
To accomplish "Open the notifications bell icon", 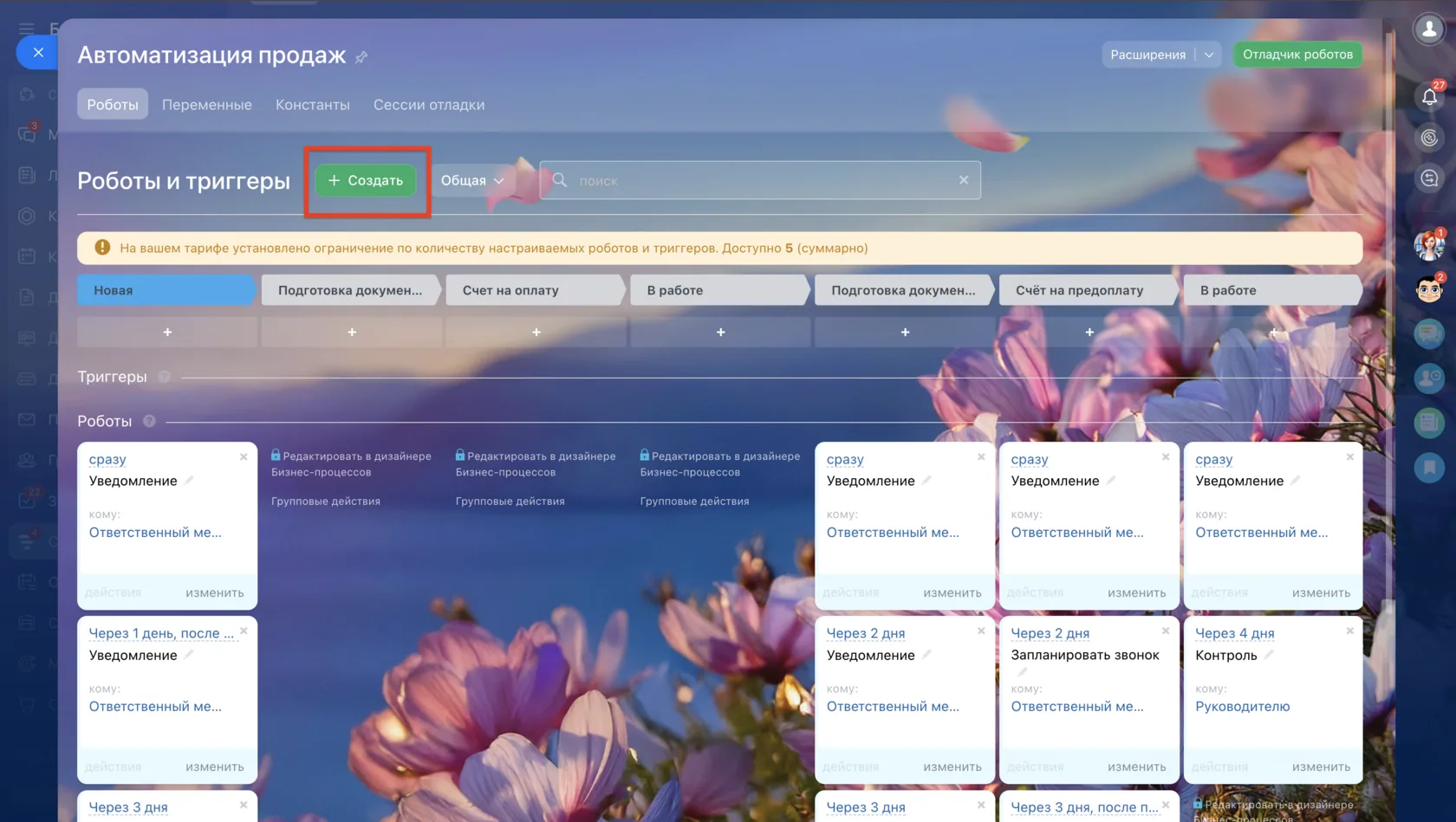I will pyautogui.click(x=1429, y=97).
